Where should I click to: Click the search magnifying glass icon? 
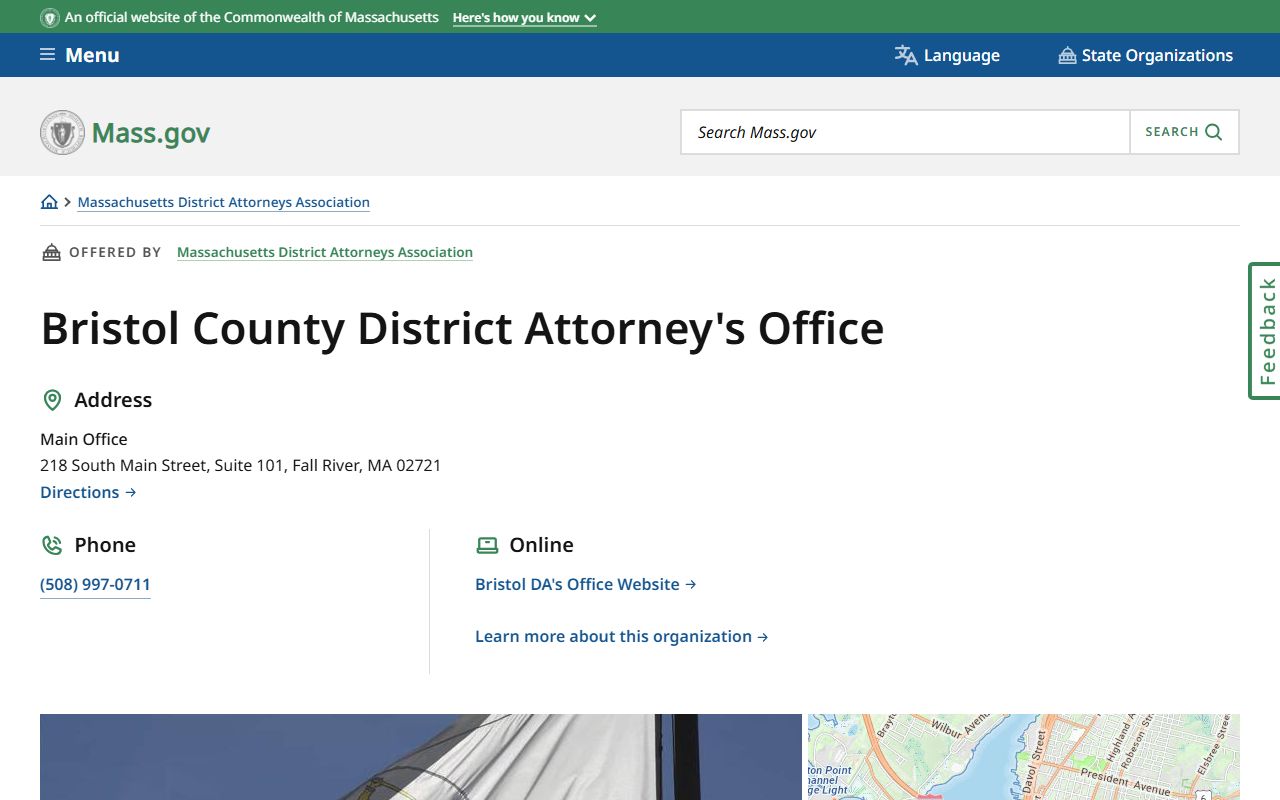(x=1214, y=132)
